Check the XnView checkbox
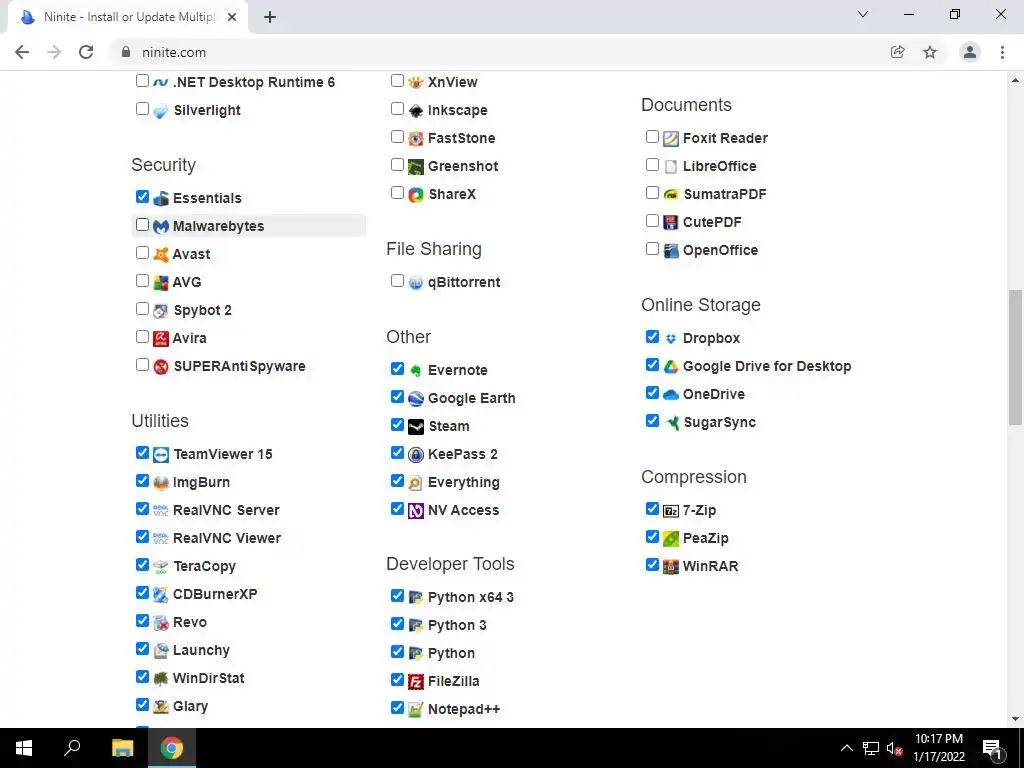 397,81
